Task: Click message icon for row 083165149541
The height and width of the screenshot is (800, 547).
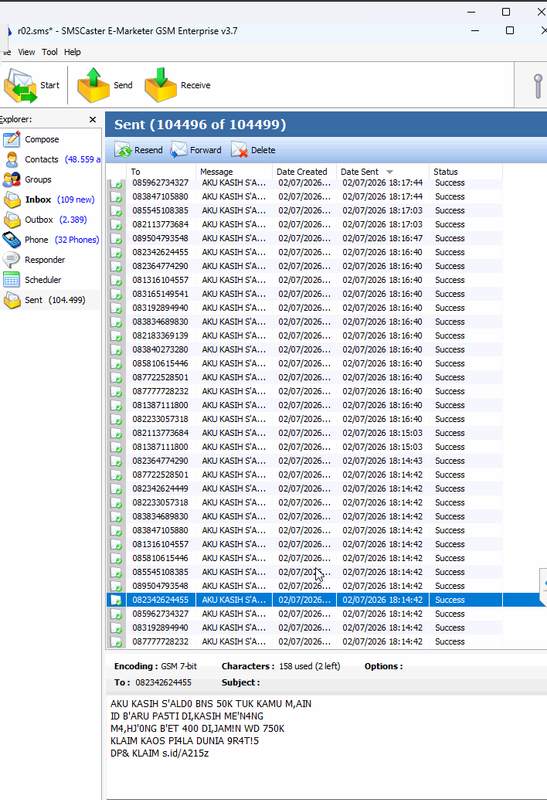Action: (116, 294)
